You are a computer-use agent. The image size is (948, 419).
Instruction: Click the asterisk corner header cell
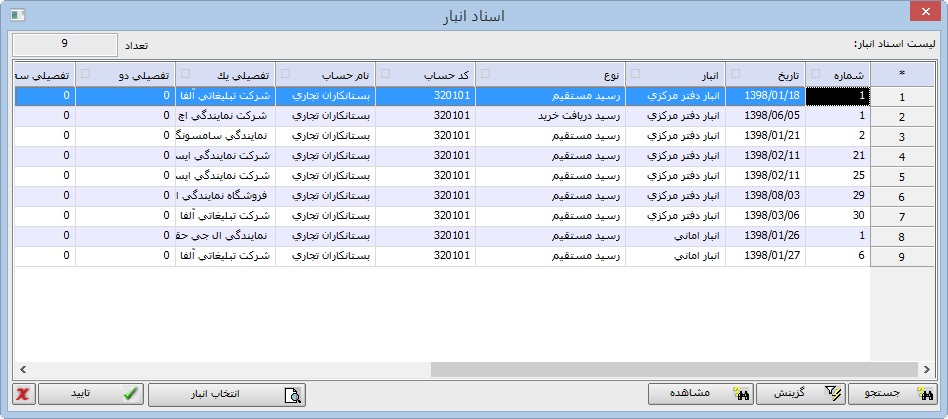point(903,75)
